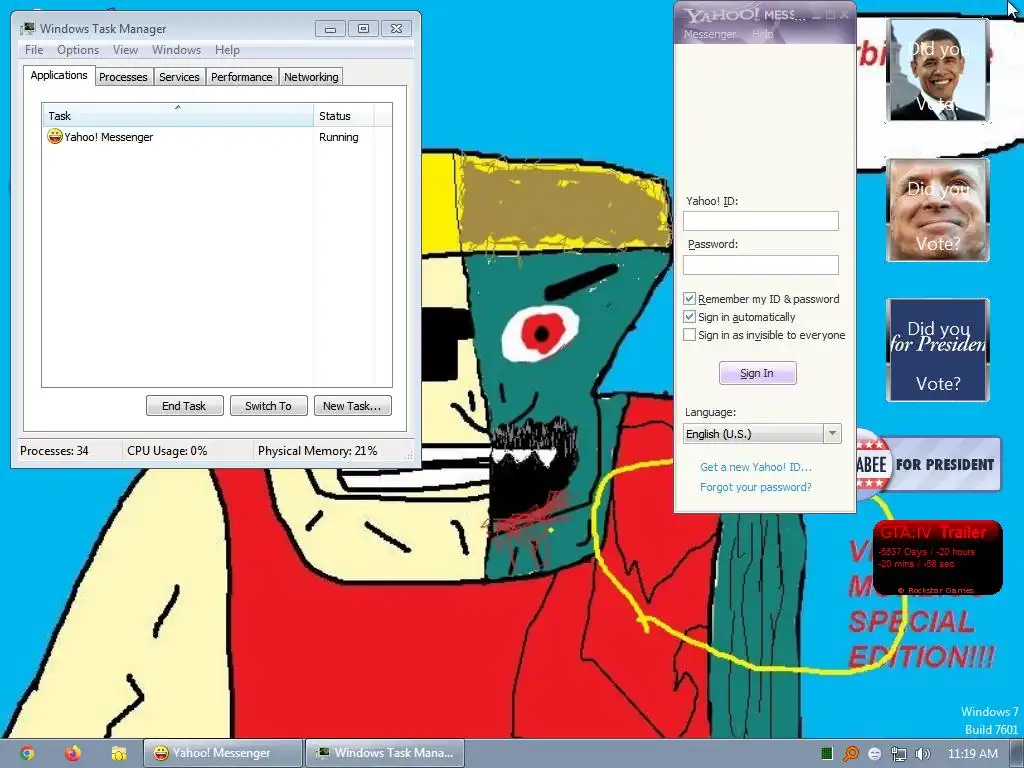
Task: Click the Running status cell
Action: (x=338, y=137)
